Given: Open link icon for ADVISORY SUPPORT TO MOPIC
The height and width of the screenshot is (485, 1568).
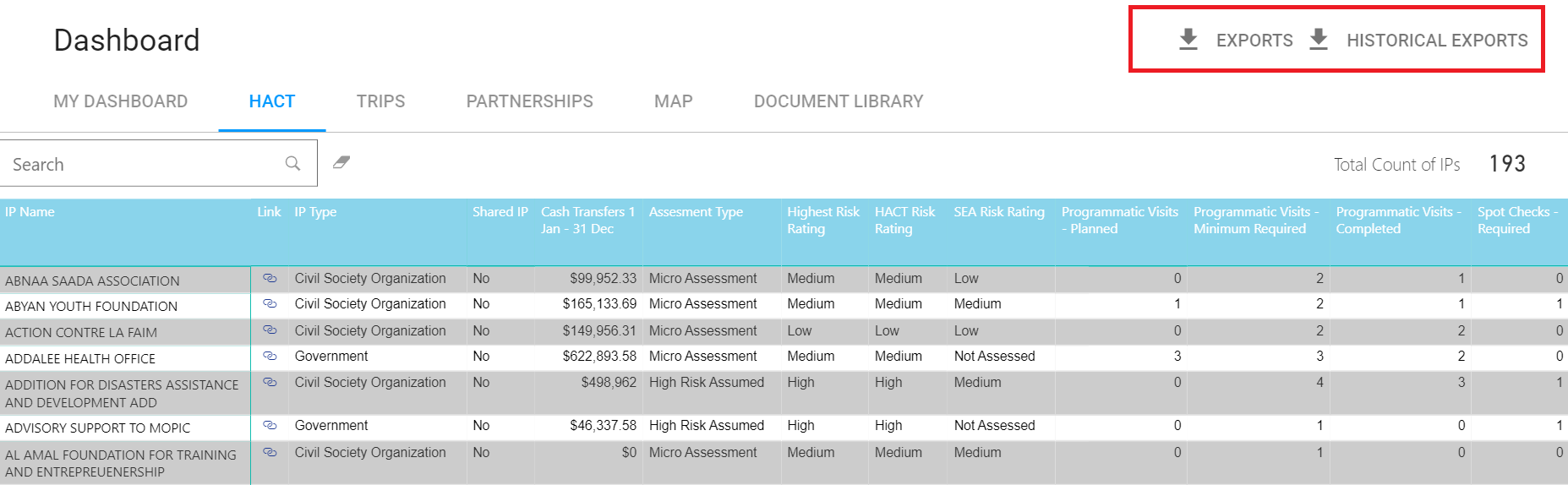Looking at the screenshot, I should [270, 425].
